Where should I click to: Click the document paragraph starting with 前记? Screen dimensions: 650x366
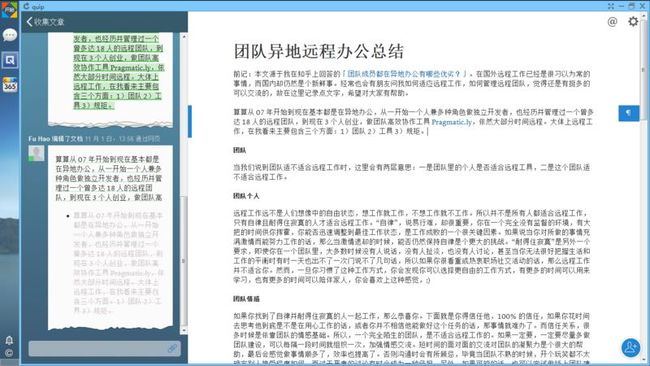[412, 83]
